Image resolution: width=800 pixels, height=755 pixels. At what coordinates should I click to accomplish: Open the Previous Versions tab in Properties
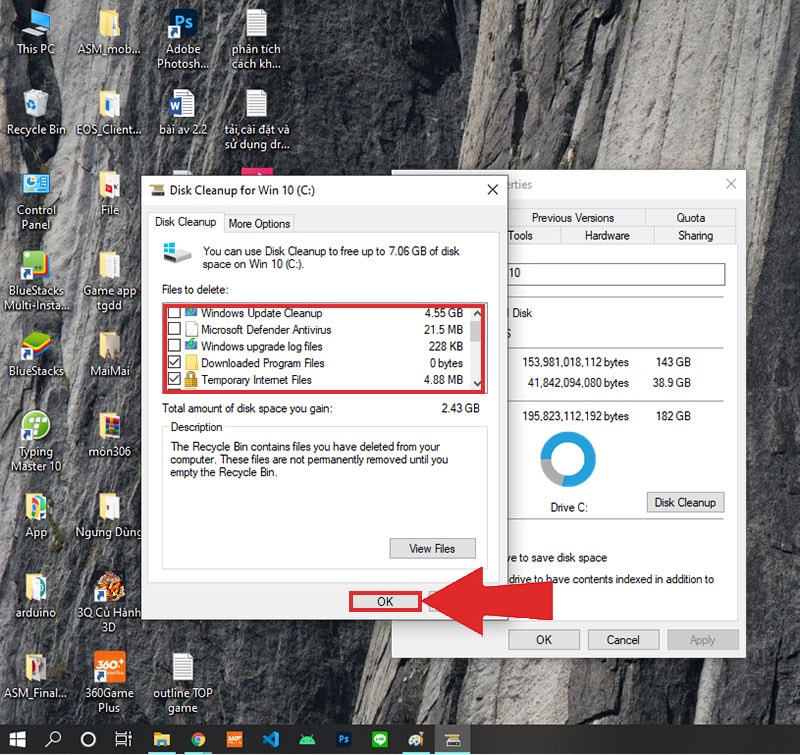point(572,218)
